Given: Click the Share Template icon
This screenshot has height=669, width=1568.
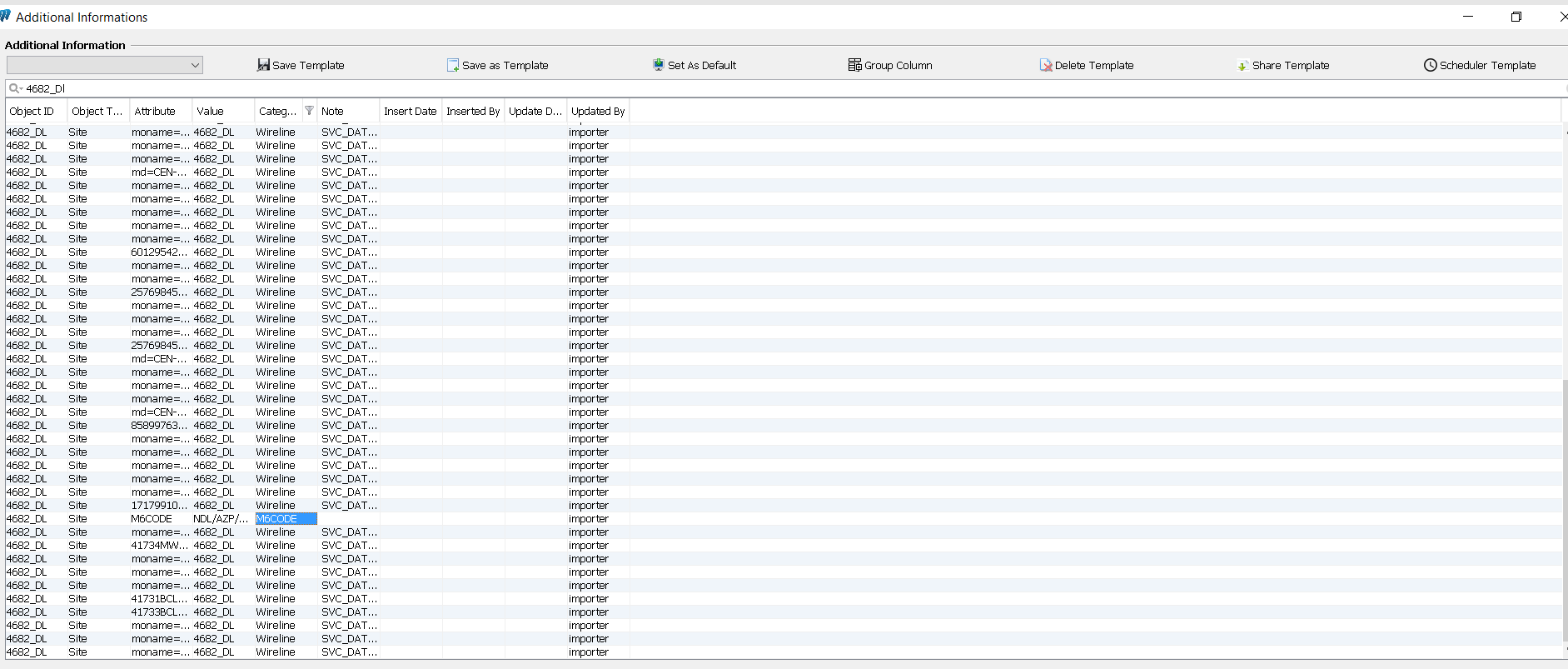Looking at the screenshot, I should tap(1242, 65).
